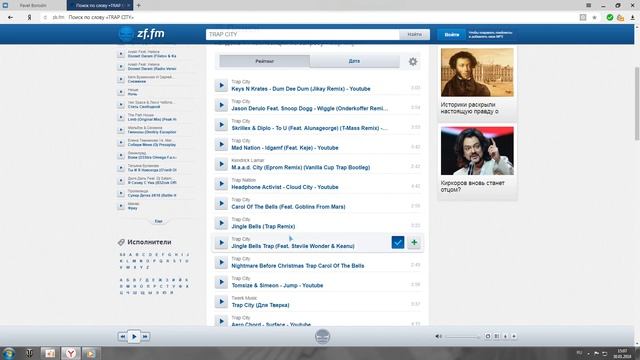Open the Киркоров вновь станет отцом headline
640x360 pixels.
473,186
